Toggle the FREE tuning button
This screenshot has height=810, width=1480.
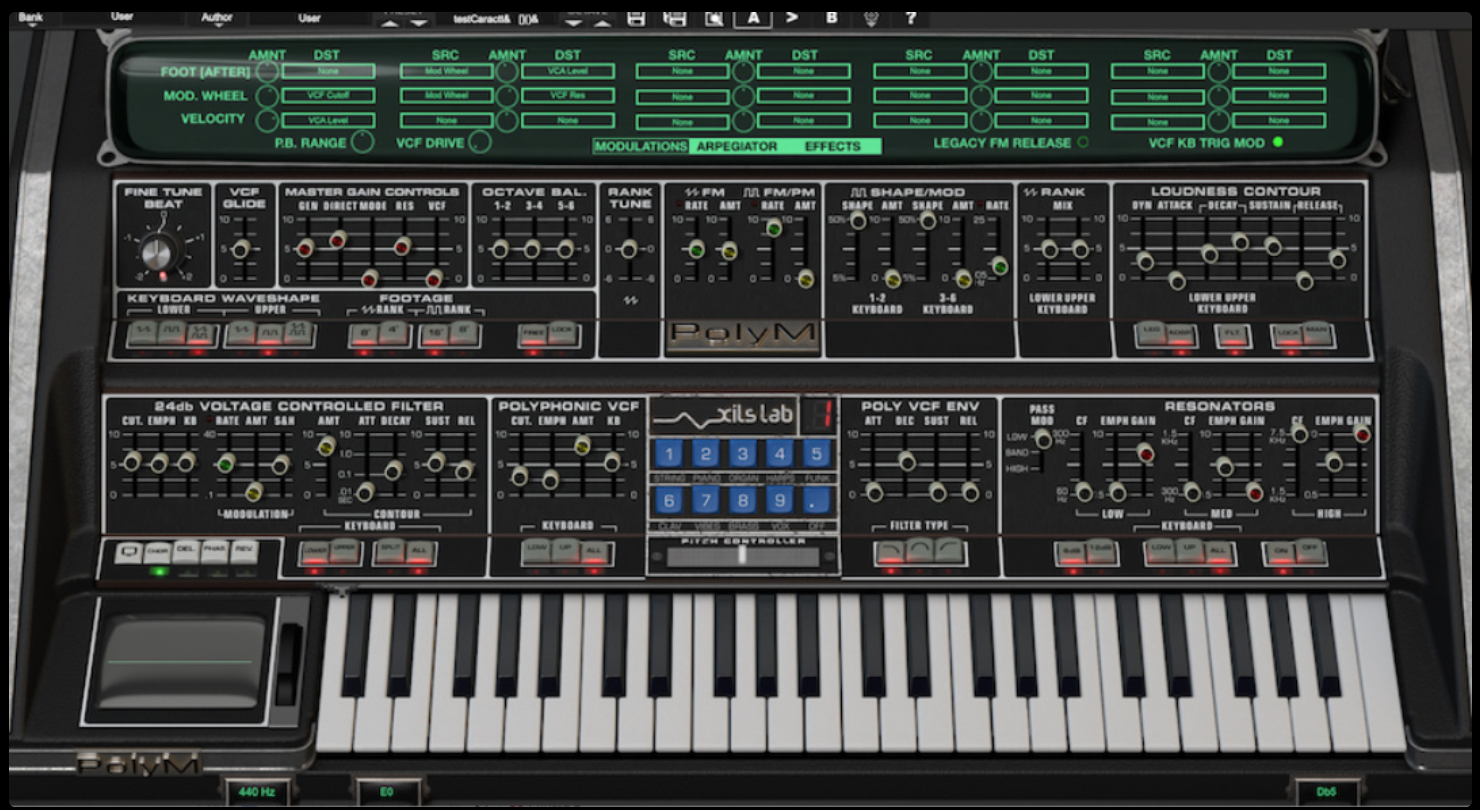pos(534,333)
